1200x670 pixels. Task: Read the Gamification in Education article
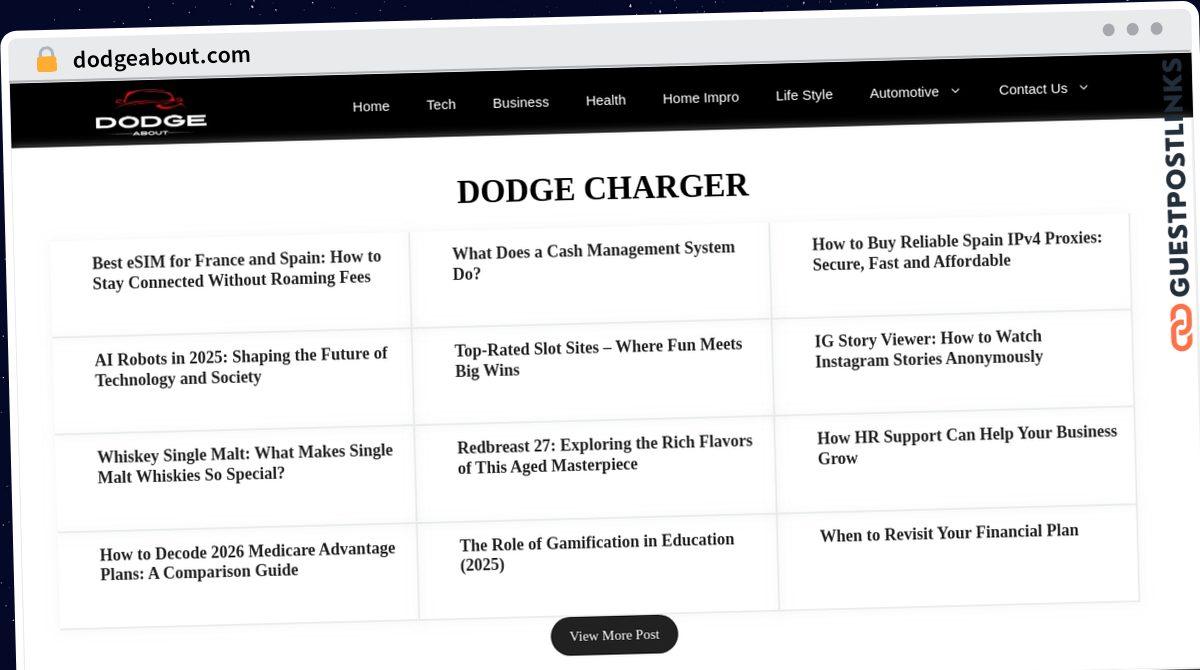(597, 552)
